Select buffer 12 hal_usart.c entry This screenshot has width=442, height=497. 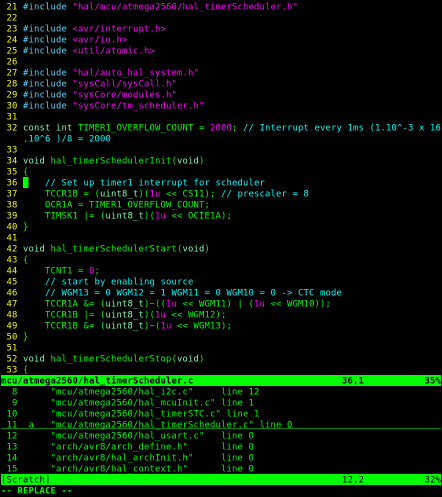(131, 435)
